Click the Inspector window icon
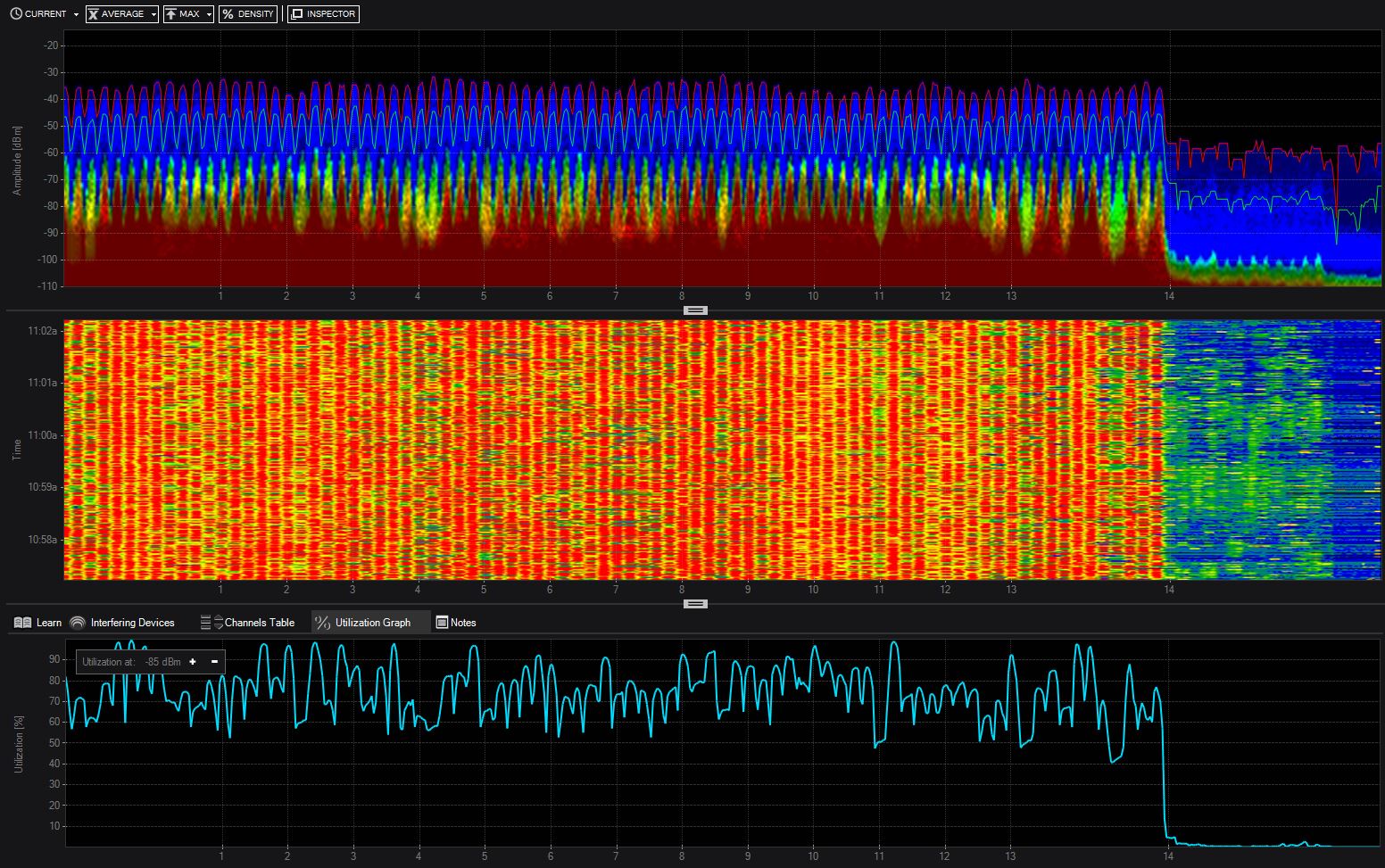Viewport: 1385px width, 868px height. tap(297, 14)
